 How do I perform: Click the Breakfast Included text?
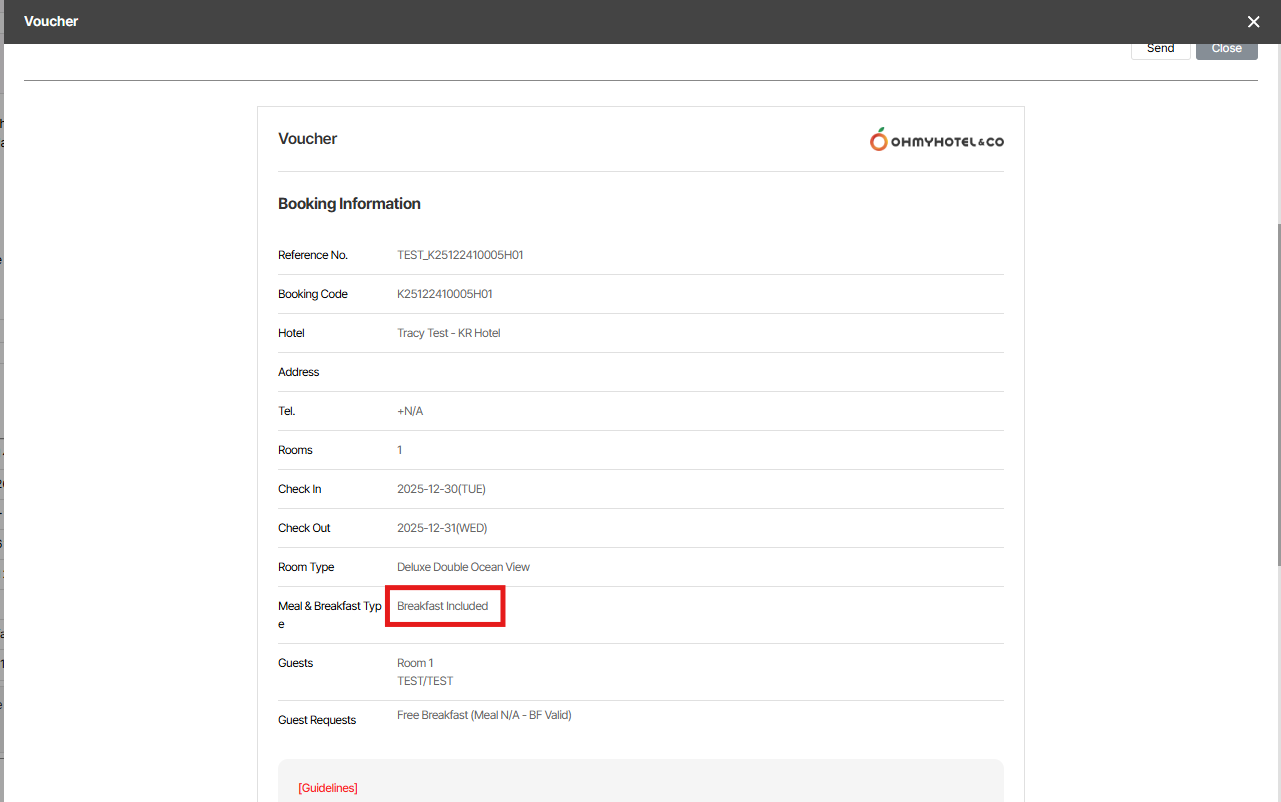442,606
